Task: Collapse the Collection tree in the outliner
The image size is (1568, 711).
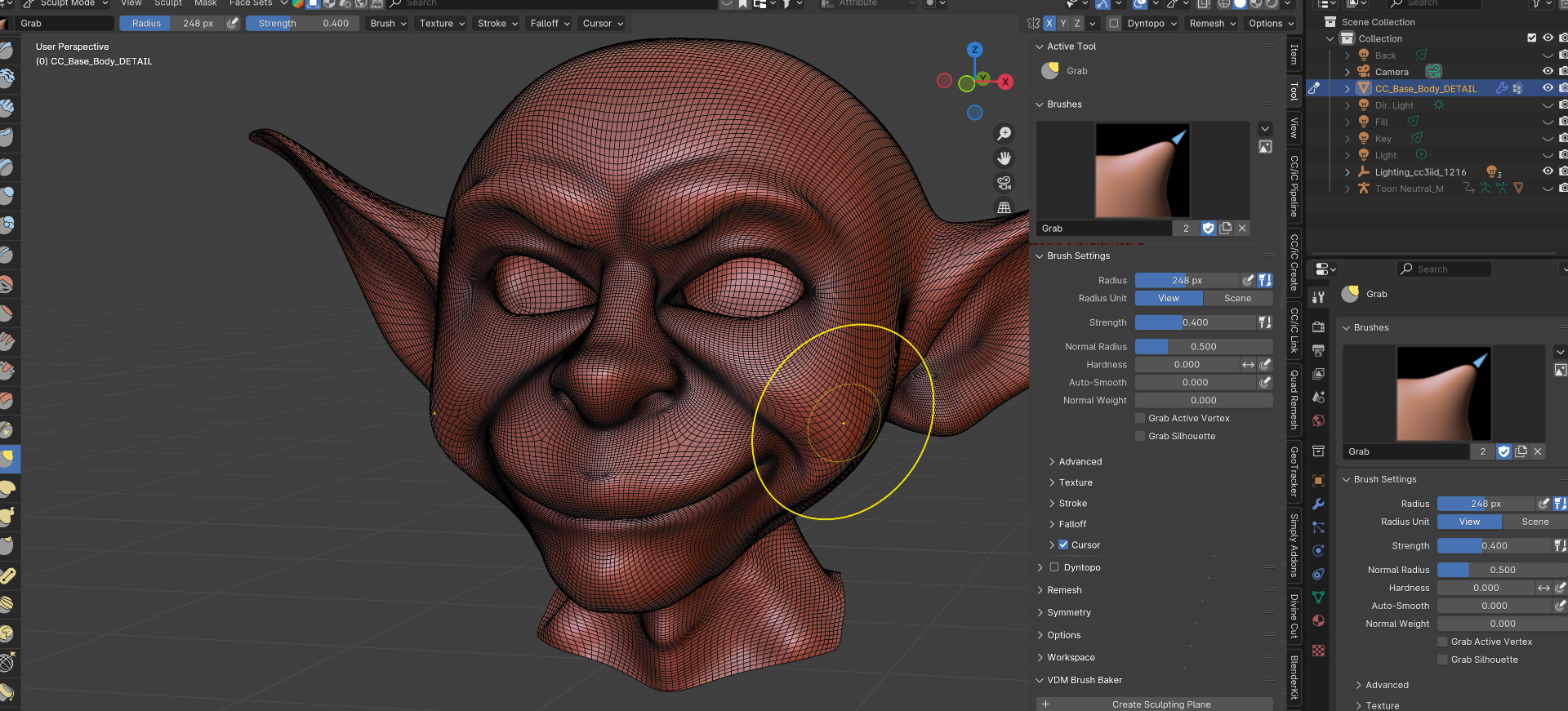Action: 1330,38
